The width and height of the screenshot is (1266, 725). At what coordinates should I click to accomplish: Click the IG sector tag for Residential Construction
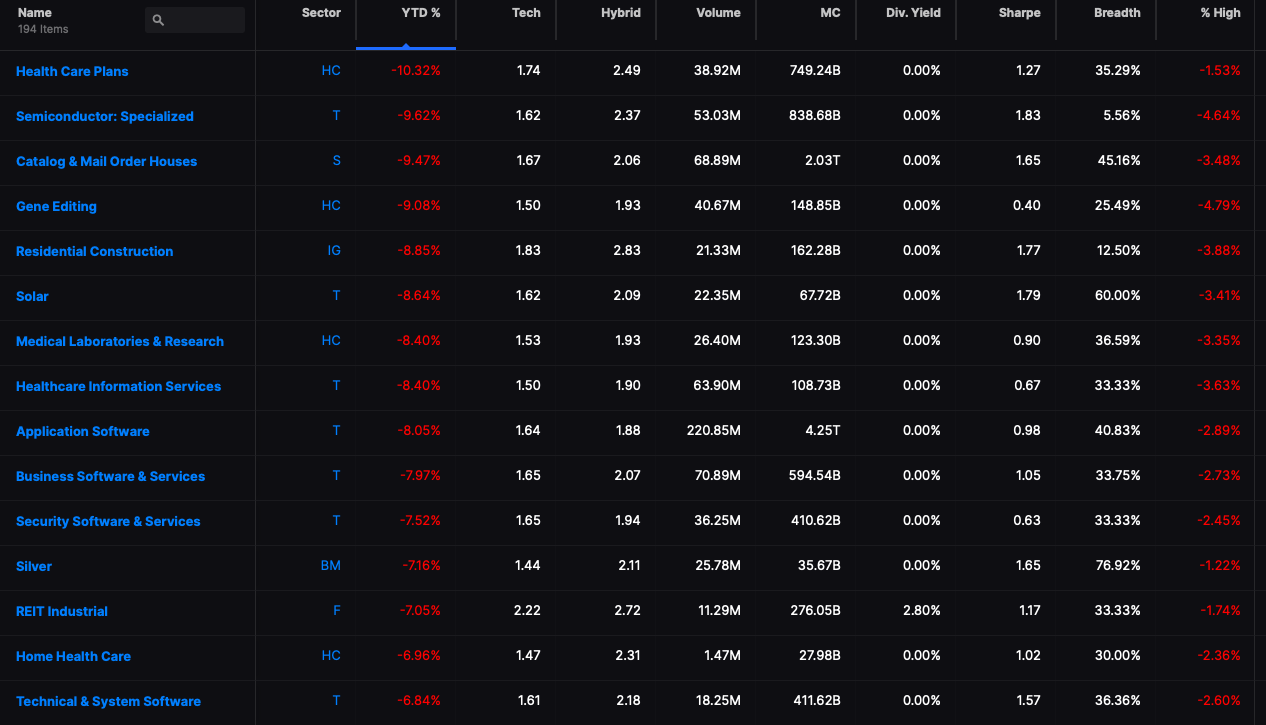[x=334, y=250]
